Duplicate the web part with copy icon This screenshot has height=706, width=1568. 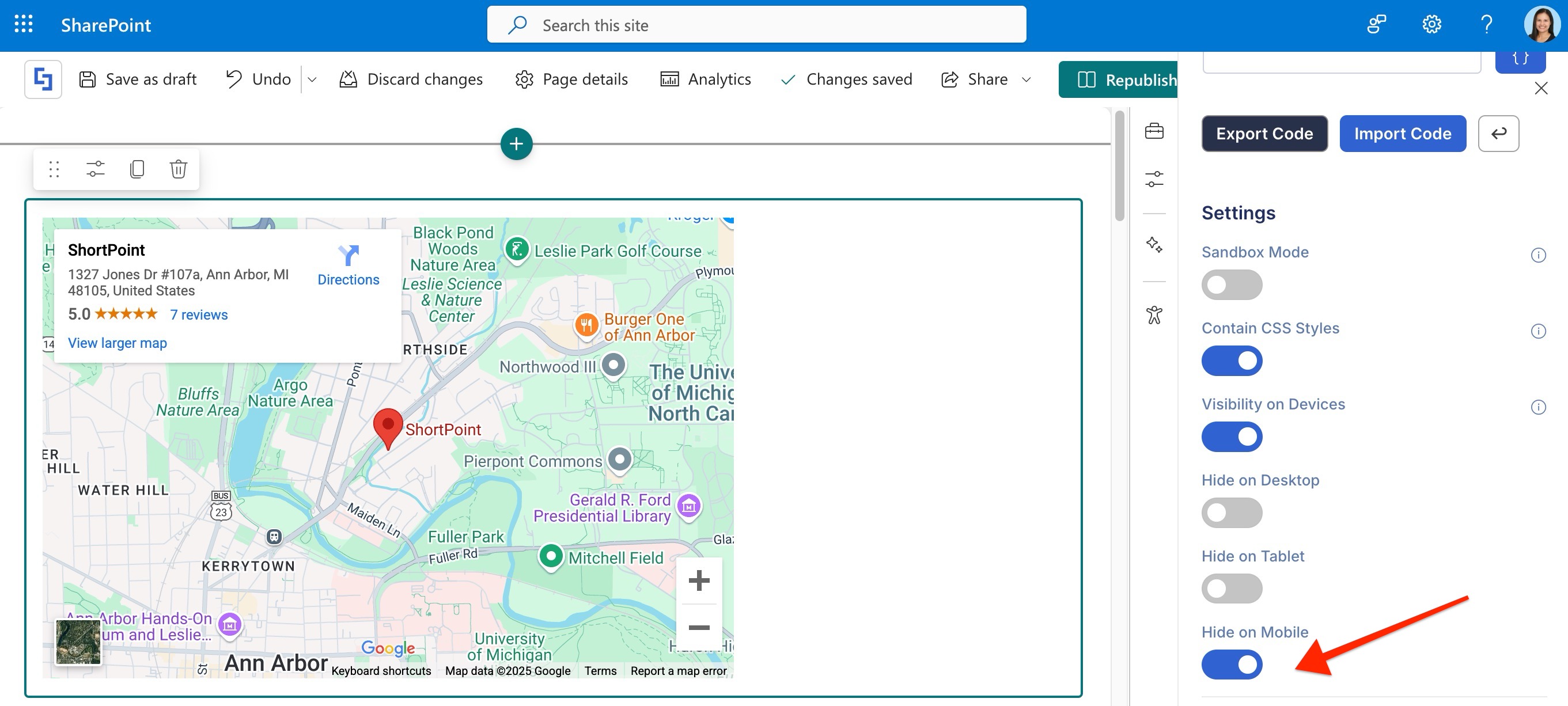pyautogui.click(x=137, y=169)
